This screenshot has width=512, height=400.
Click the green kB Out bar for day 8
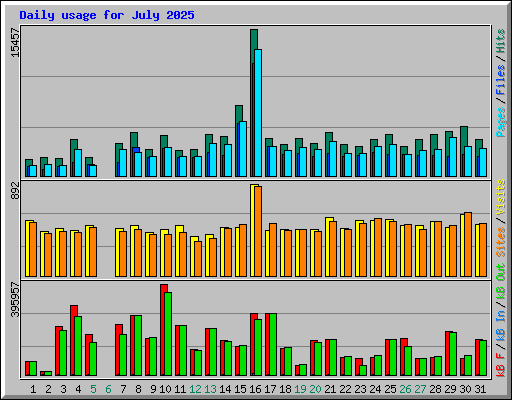(x=138, y=346)
